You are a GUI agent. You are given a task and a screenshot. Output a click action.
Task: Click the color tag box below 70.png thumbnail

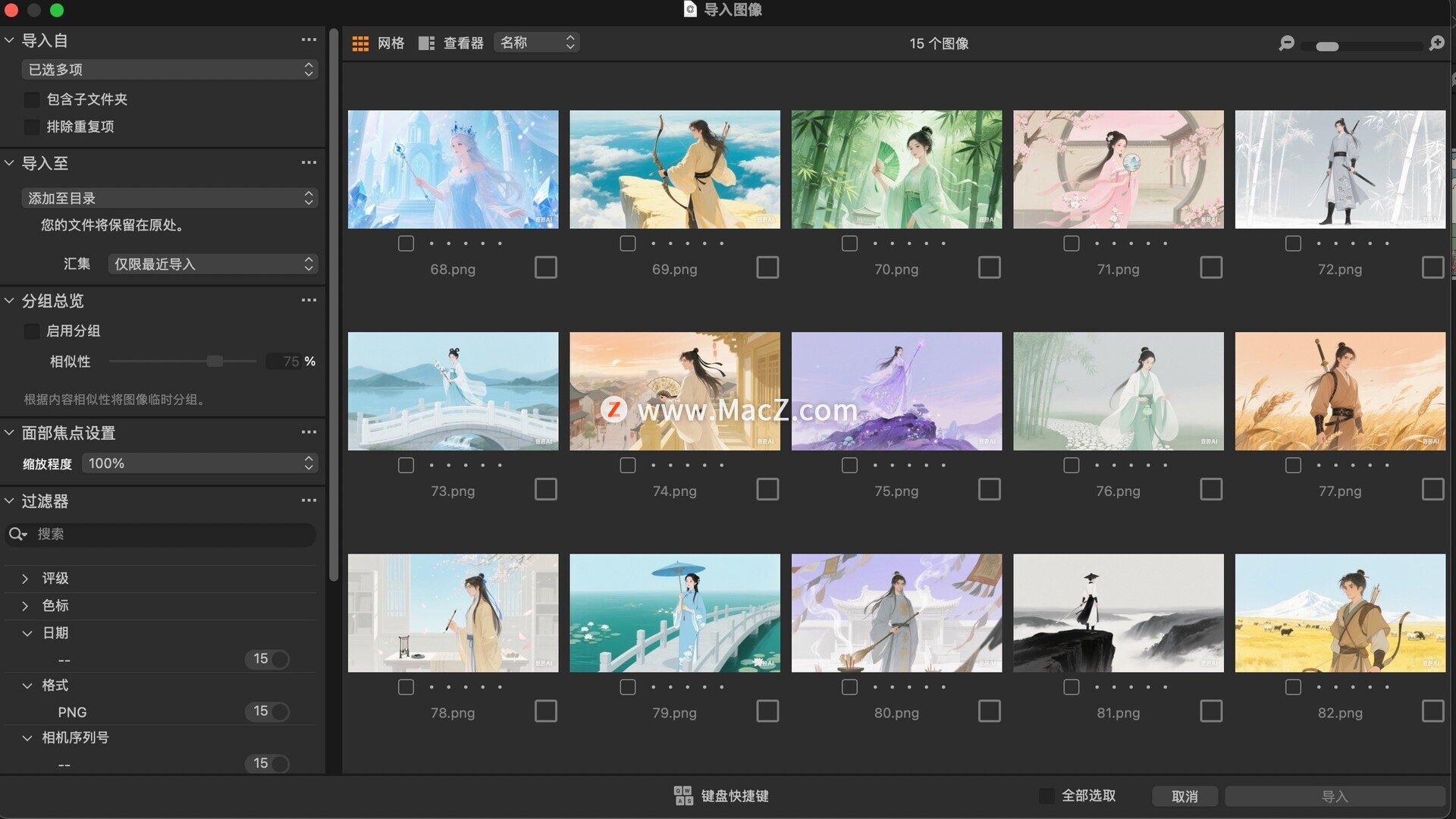click(849, 243)
